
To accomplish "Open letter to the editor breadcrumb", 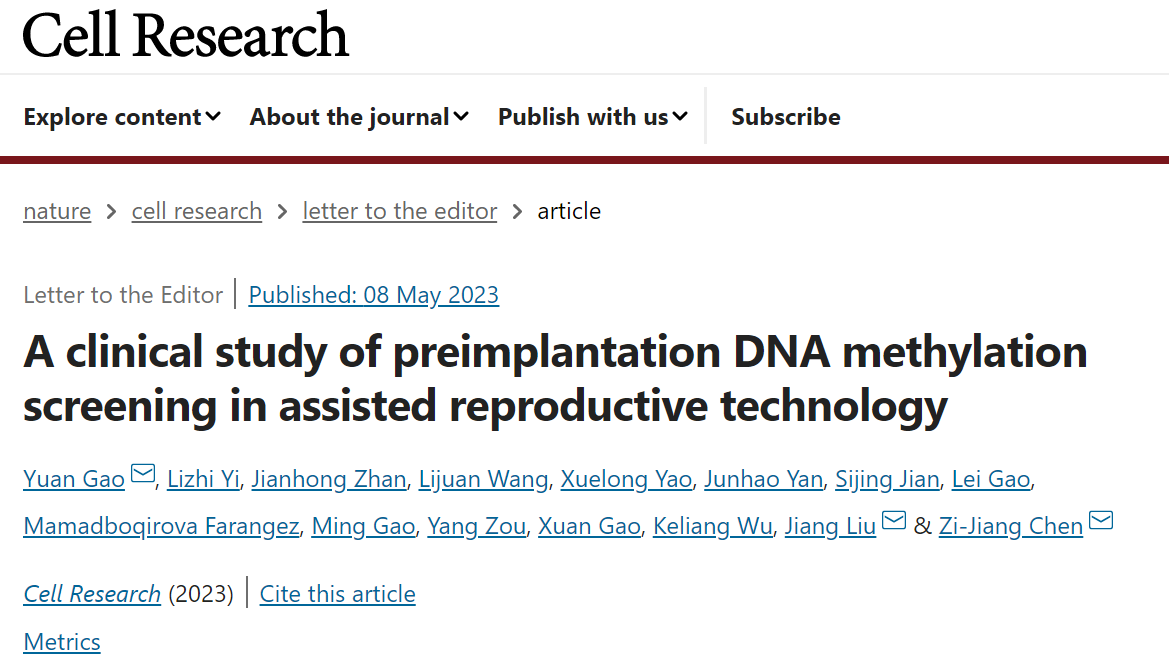I will (400, 212).
